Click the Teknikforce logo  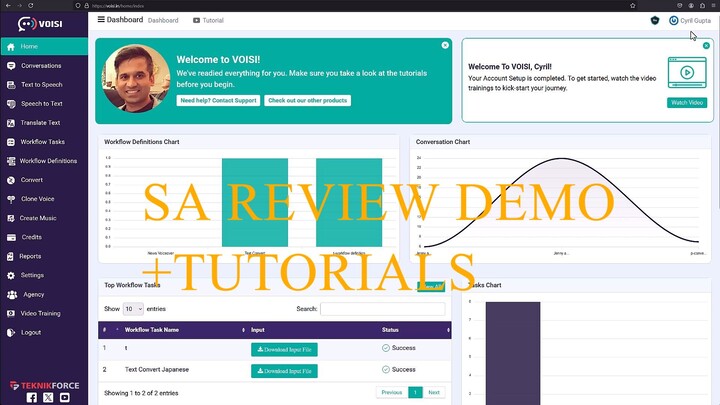click(45, 385)
